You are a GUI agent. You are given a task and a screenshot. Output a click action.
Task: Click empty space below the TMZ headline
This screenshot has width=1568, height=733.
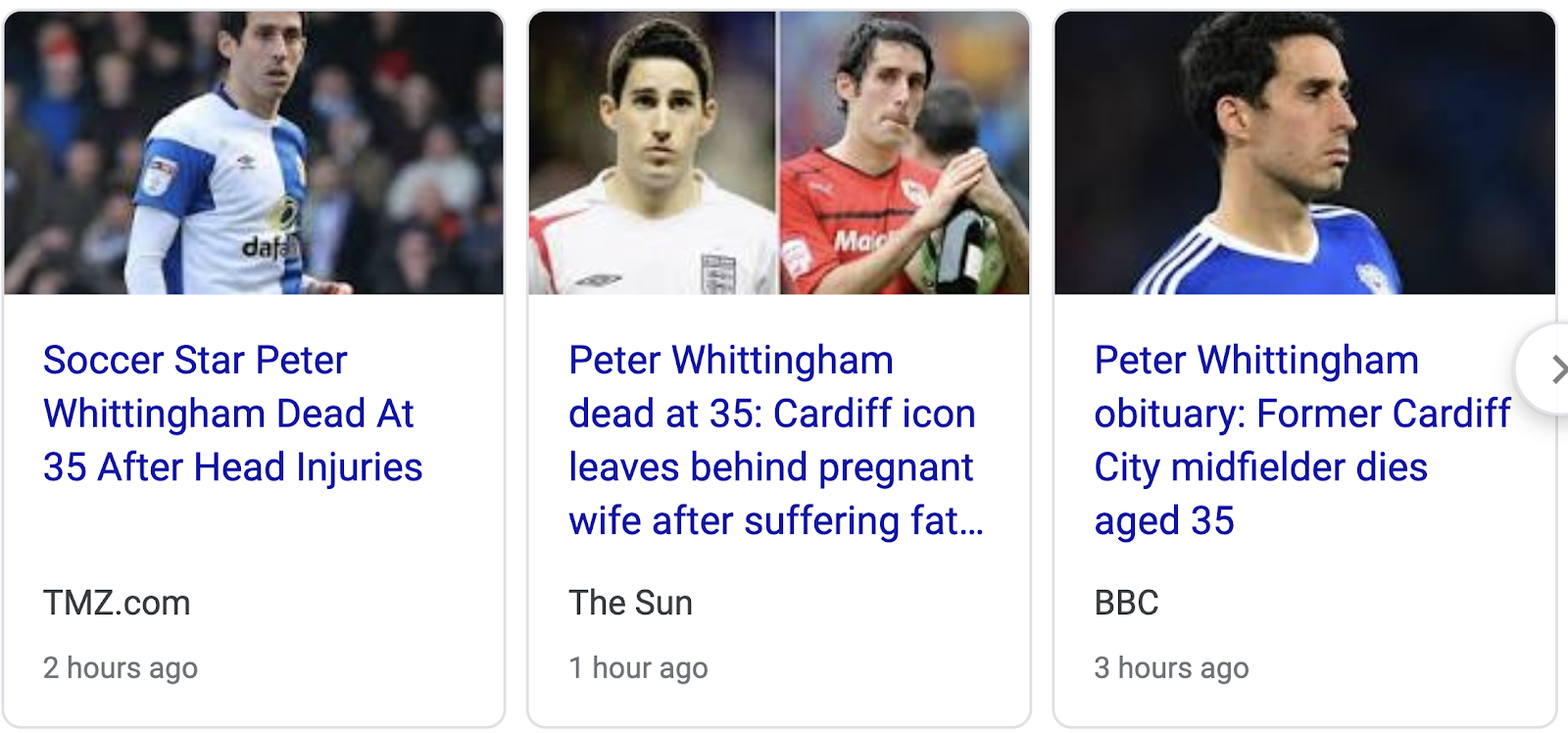point(254,534)
